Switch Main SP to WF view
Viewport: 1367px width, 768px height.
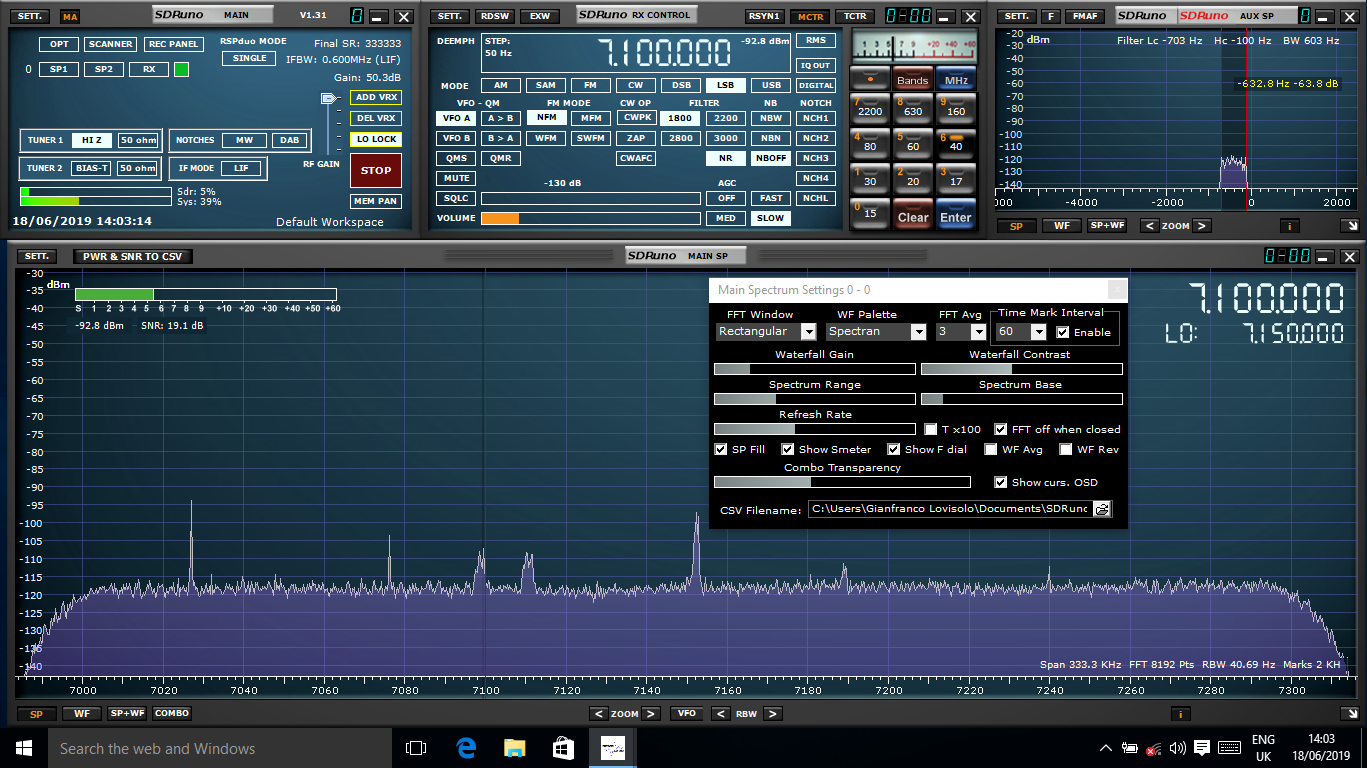[x=82, y=713]
